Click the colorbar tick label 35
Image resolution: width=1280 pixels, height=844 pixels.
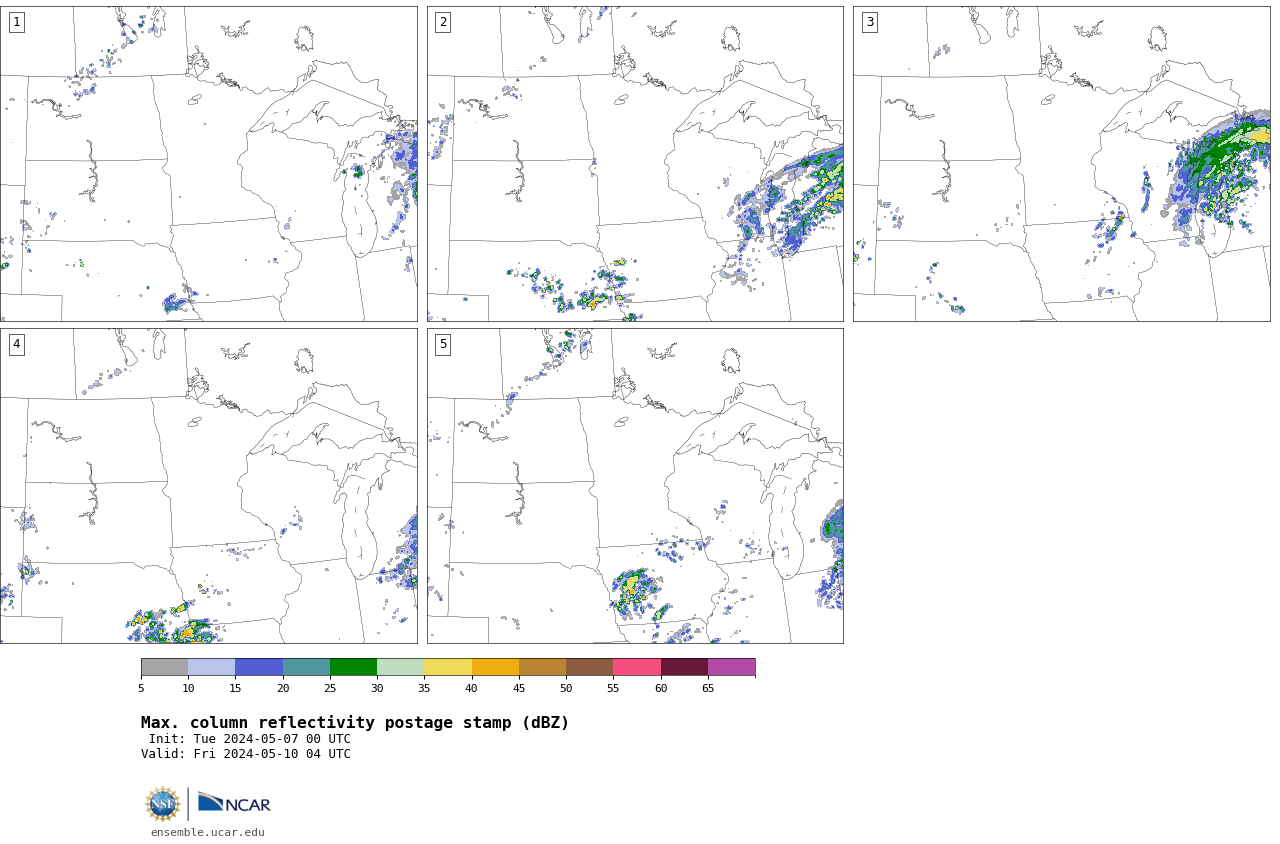pyautogui.click(x=424, y=688)
